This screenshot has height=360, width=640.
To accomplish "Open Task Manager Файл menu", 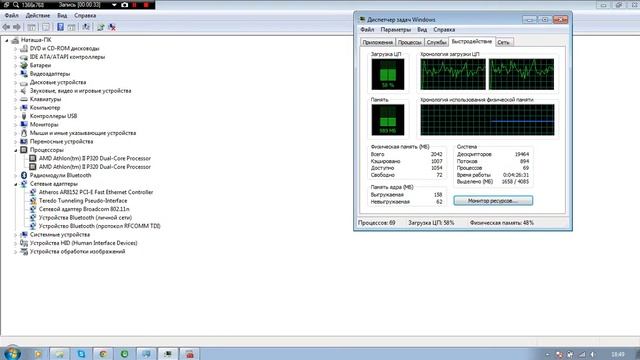I will click(367, 30).
